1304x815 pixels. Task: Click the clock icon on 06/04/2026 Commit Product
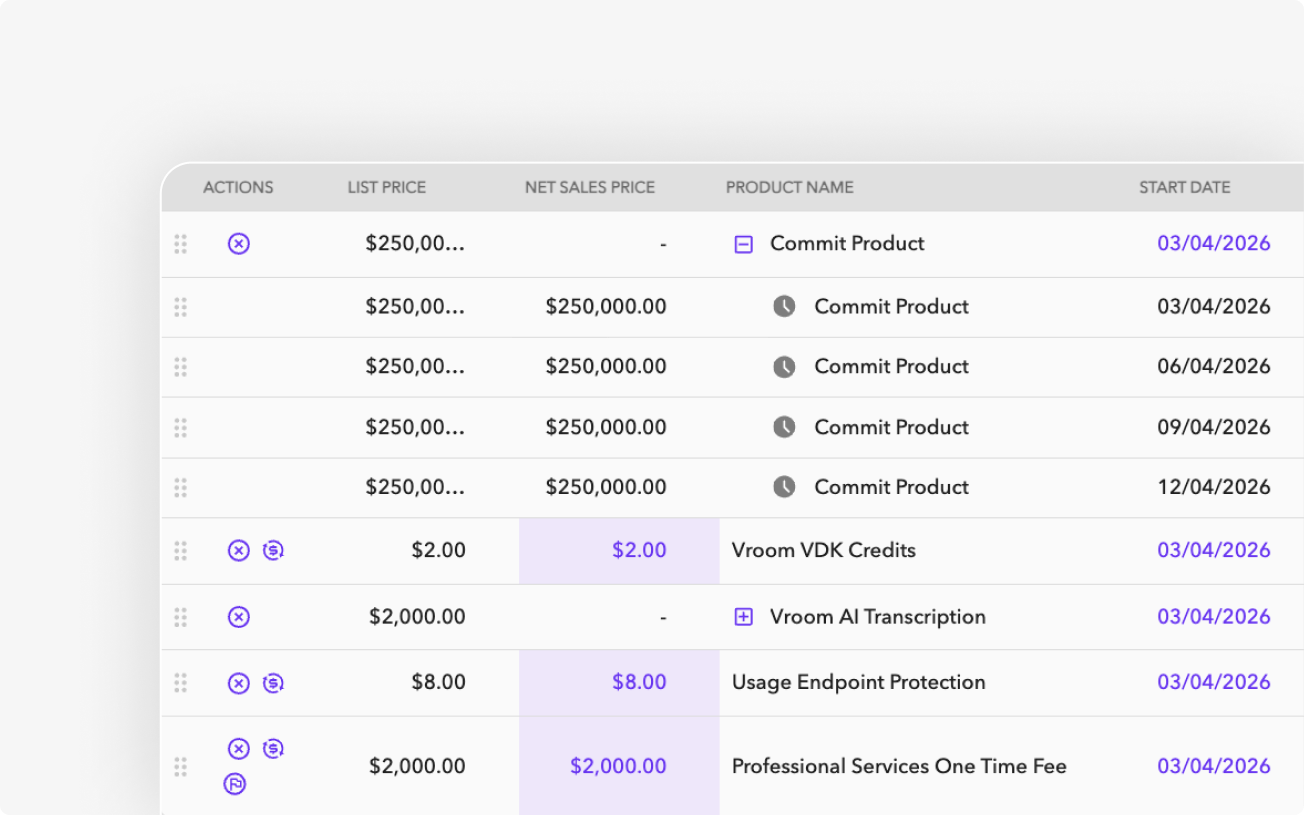click(784, 367)
